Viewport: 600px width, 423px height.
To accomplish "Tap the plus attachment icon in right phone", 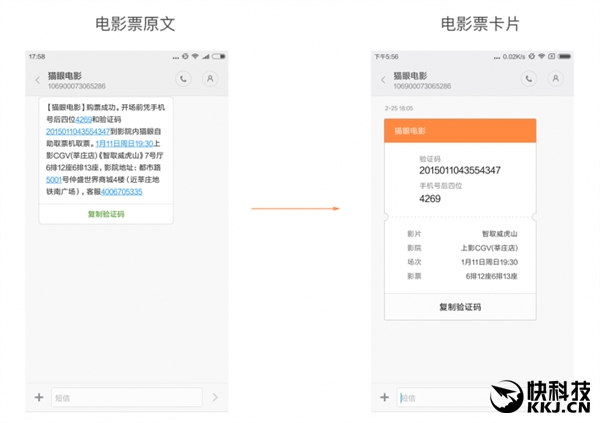I will (385, 397).
